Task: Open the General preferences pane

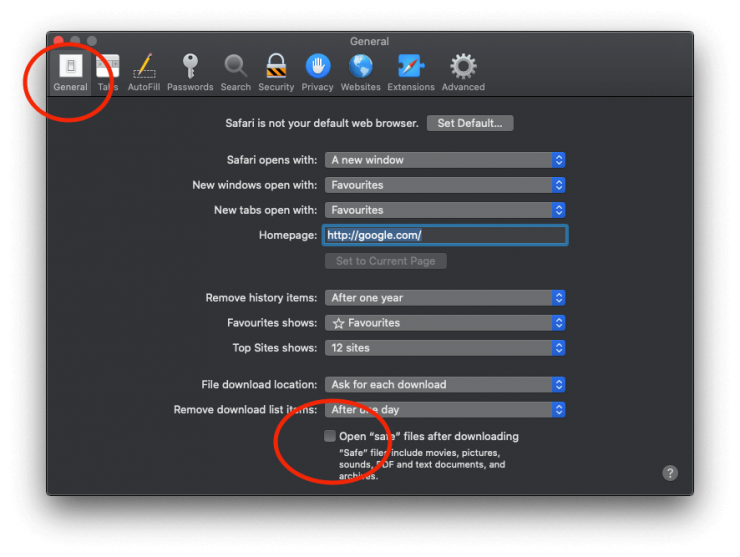Action: pyautogui.click(x=70, y=73)
